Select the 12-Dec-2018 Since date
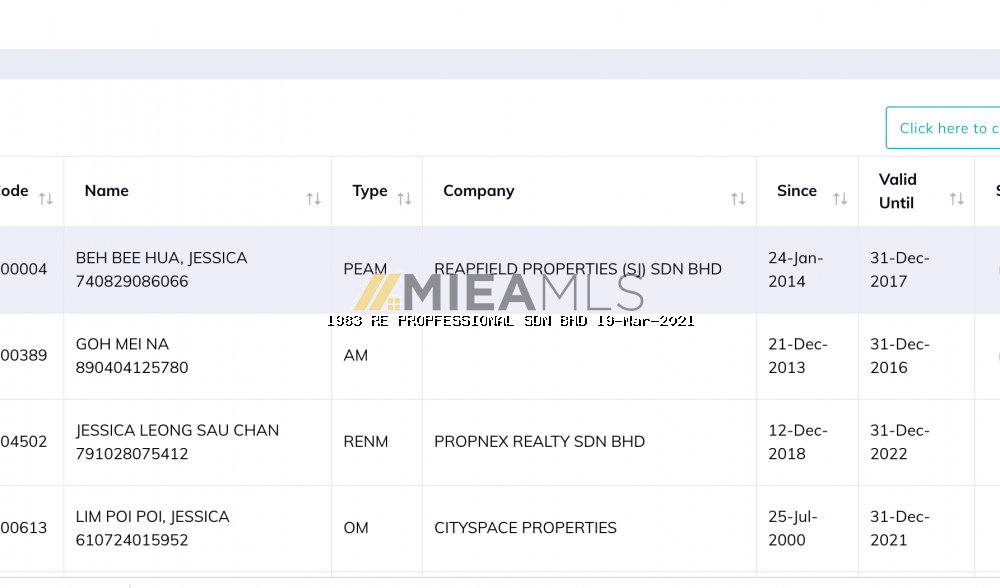This screenshot has width=1000, height=588. (798, 441)
